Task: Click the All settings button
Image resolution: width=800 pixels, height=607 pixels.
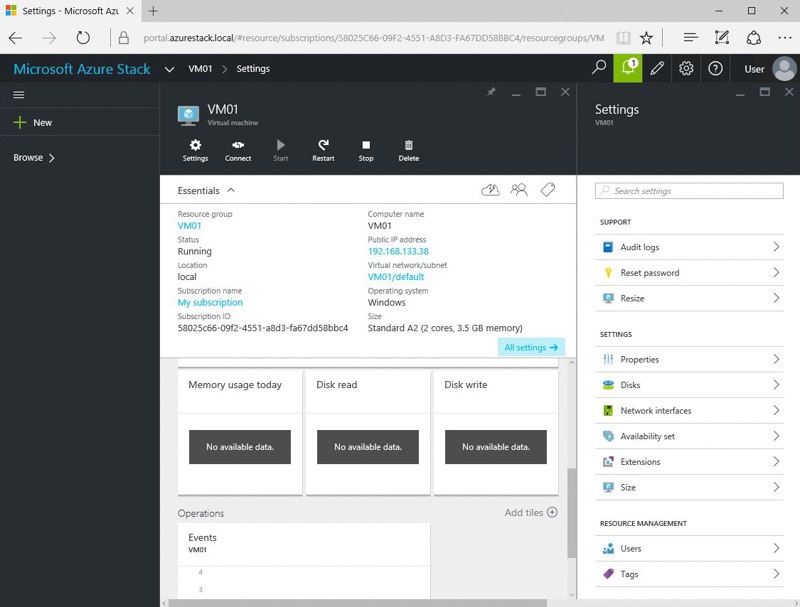Action: (530, 347)
